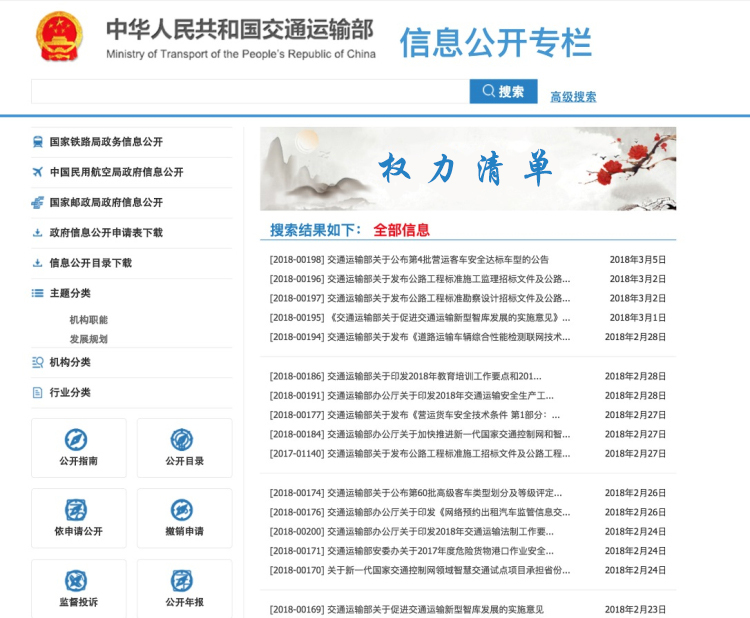Click the postal icon for 国家邮政局

click(x=37, y=202)
